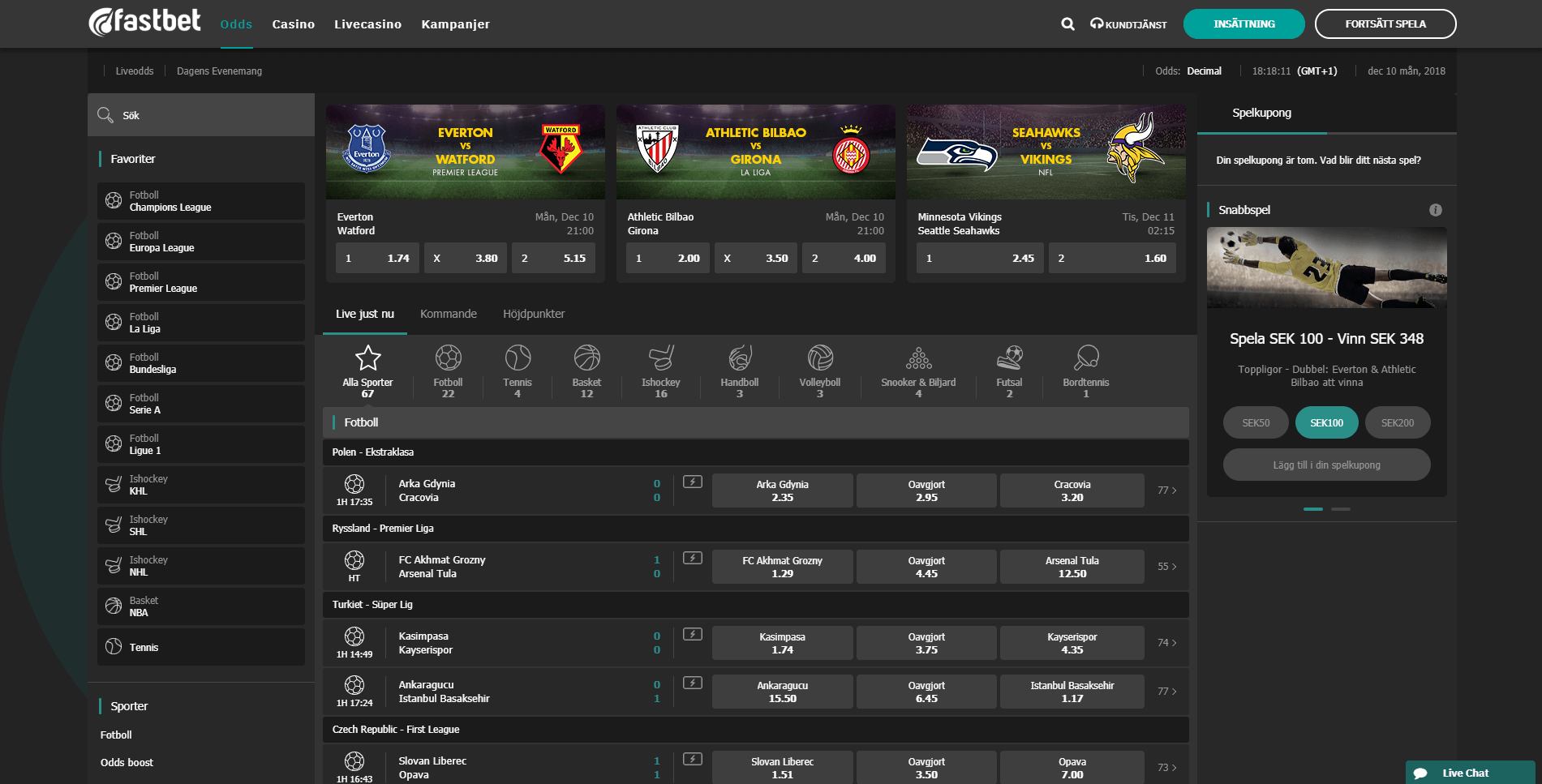The image size is (1542, 784).
Task: Go to second Snabbspel slide indicator
Action: pos(1341,509)
